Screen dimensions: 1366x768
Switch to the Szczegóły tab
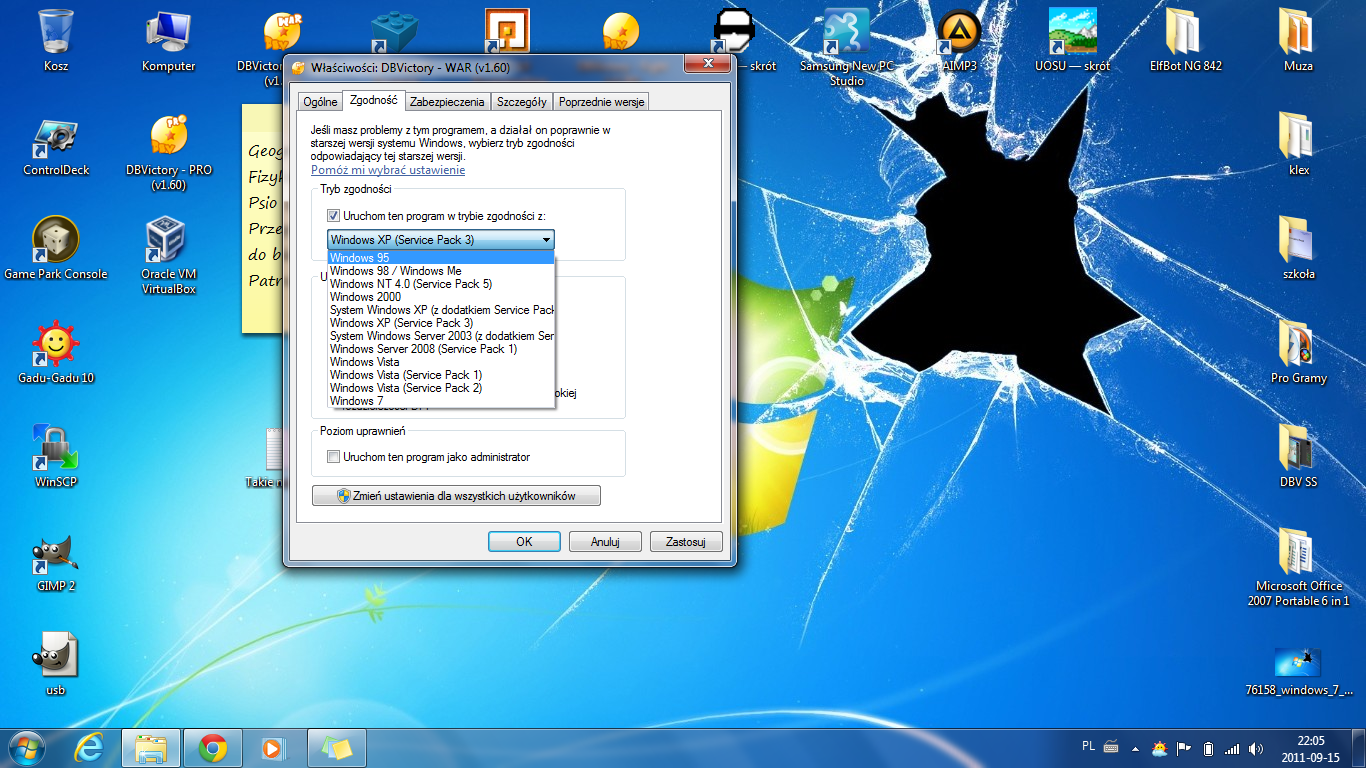click(x=522, y=102)
